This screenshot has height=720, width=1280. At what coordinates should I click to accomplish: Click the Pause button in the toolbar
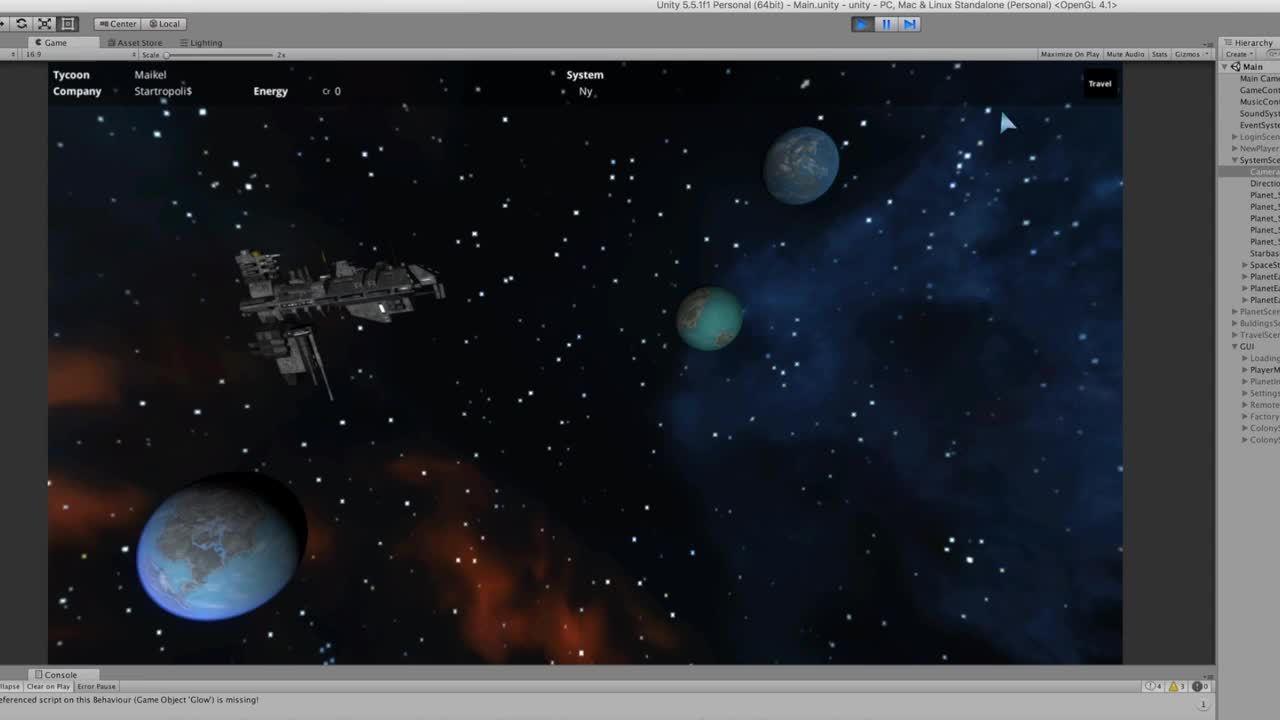click(885, 24)
